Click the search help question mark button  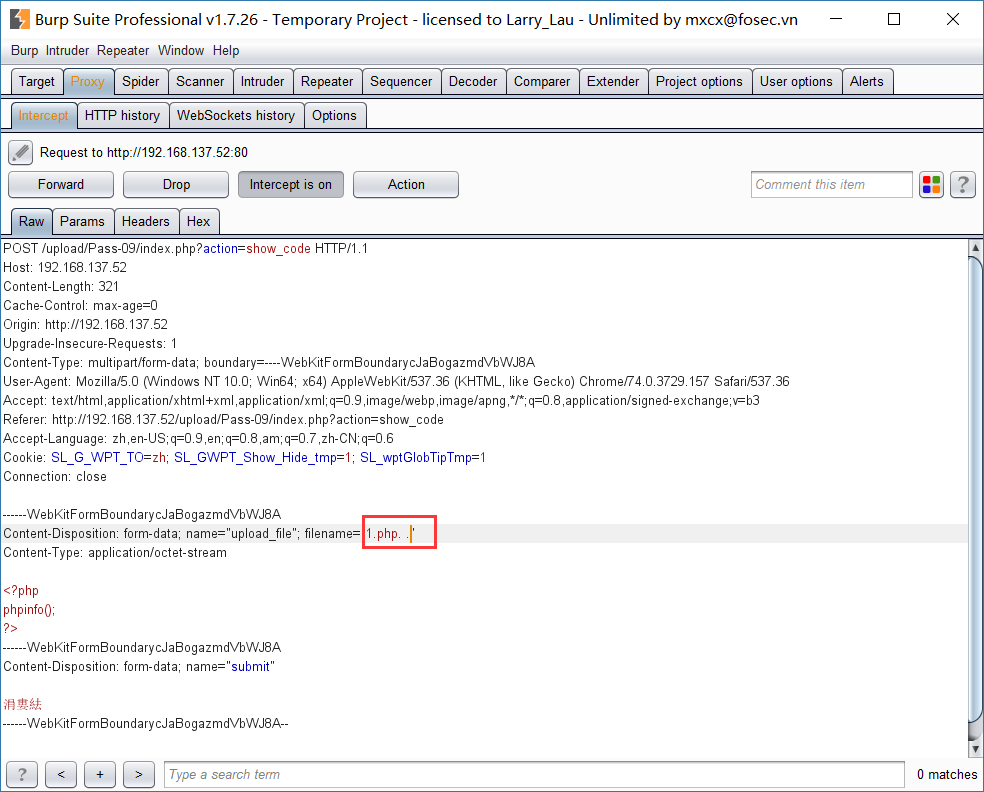coord(22,774)
